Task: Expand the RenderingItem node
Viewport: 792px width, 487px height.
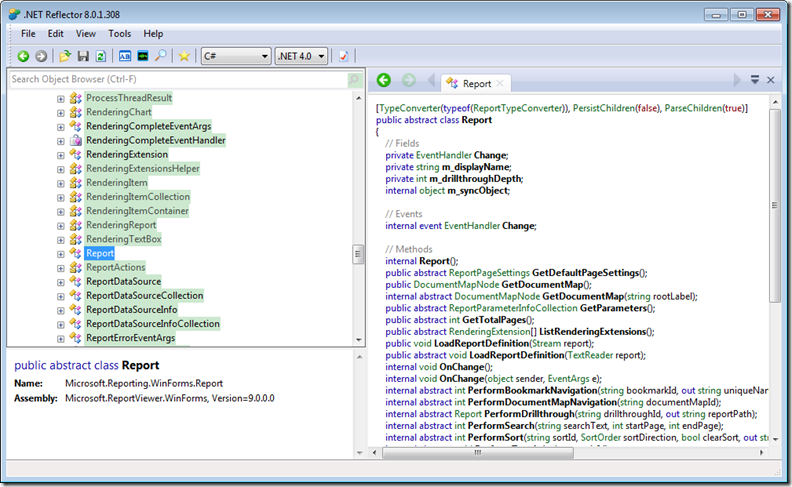Action: click(x=61, y=183)
